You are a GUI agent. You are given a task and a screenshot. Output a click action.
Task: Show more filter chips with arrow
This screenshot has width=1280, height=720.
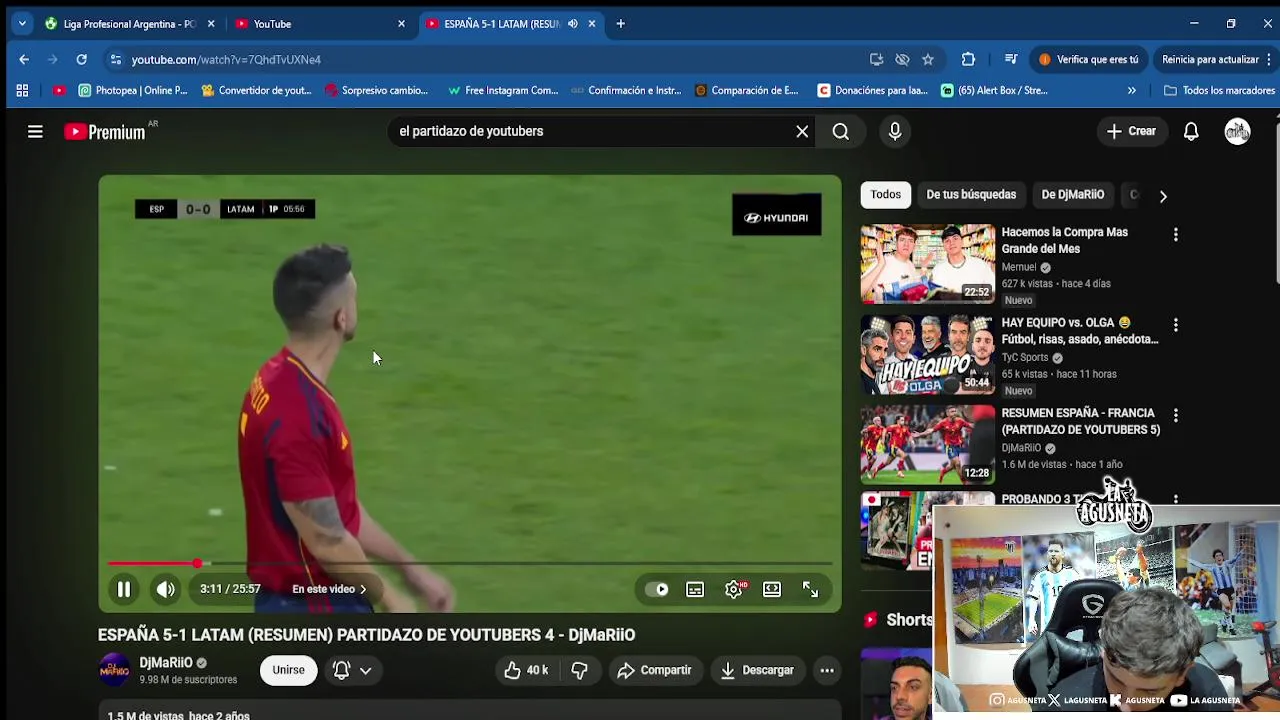tap(1163, 196)
